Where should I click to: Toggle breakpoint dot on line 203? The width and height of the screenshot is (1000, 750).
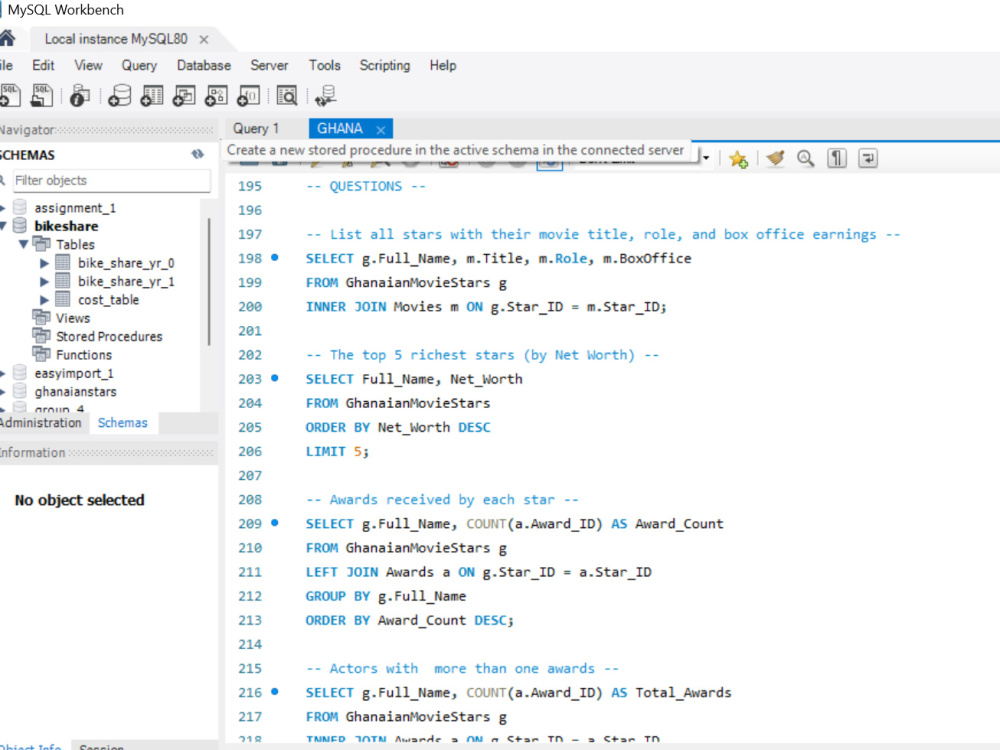coord(275,378)
